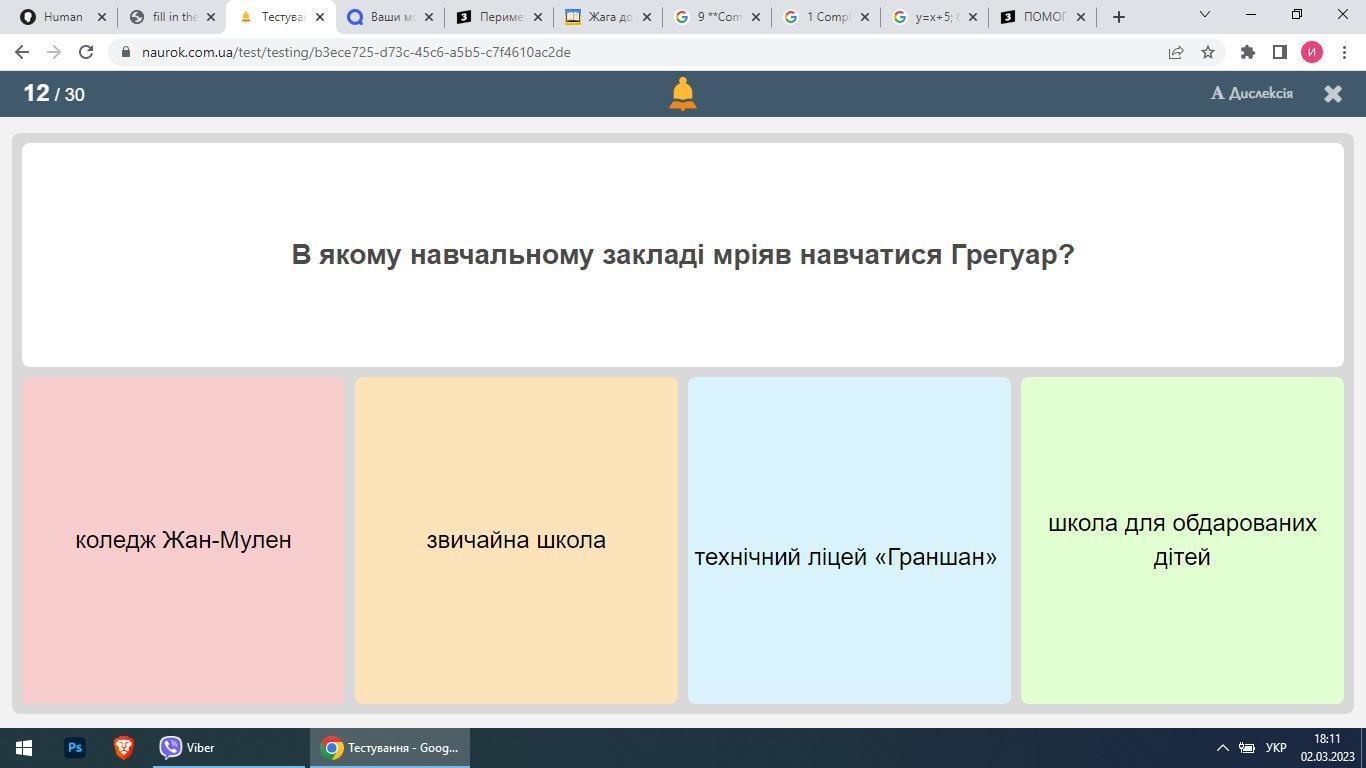Reload the naurok test page

click(86, 52)
